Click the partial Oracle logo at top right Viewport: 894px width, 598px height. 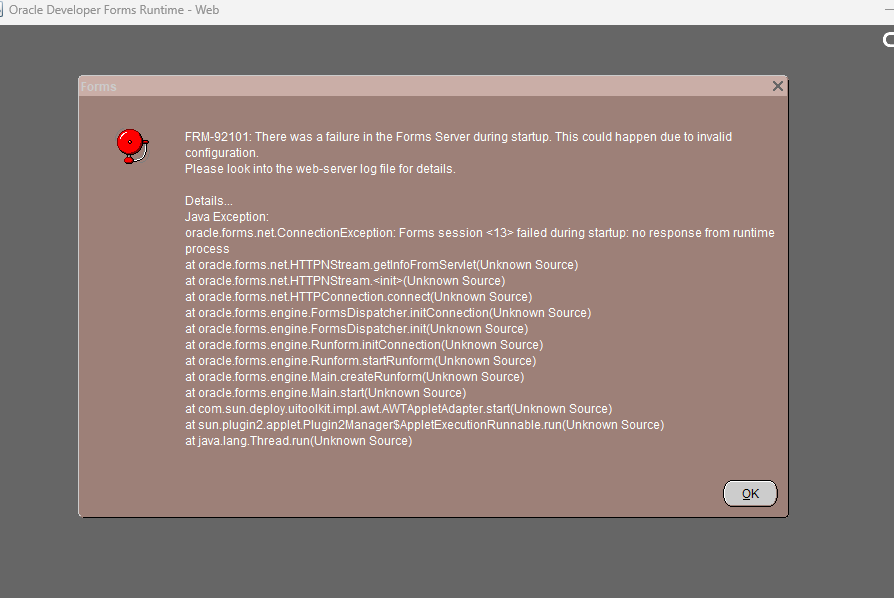click(x=887, y=40)
